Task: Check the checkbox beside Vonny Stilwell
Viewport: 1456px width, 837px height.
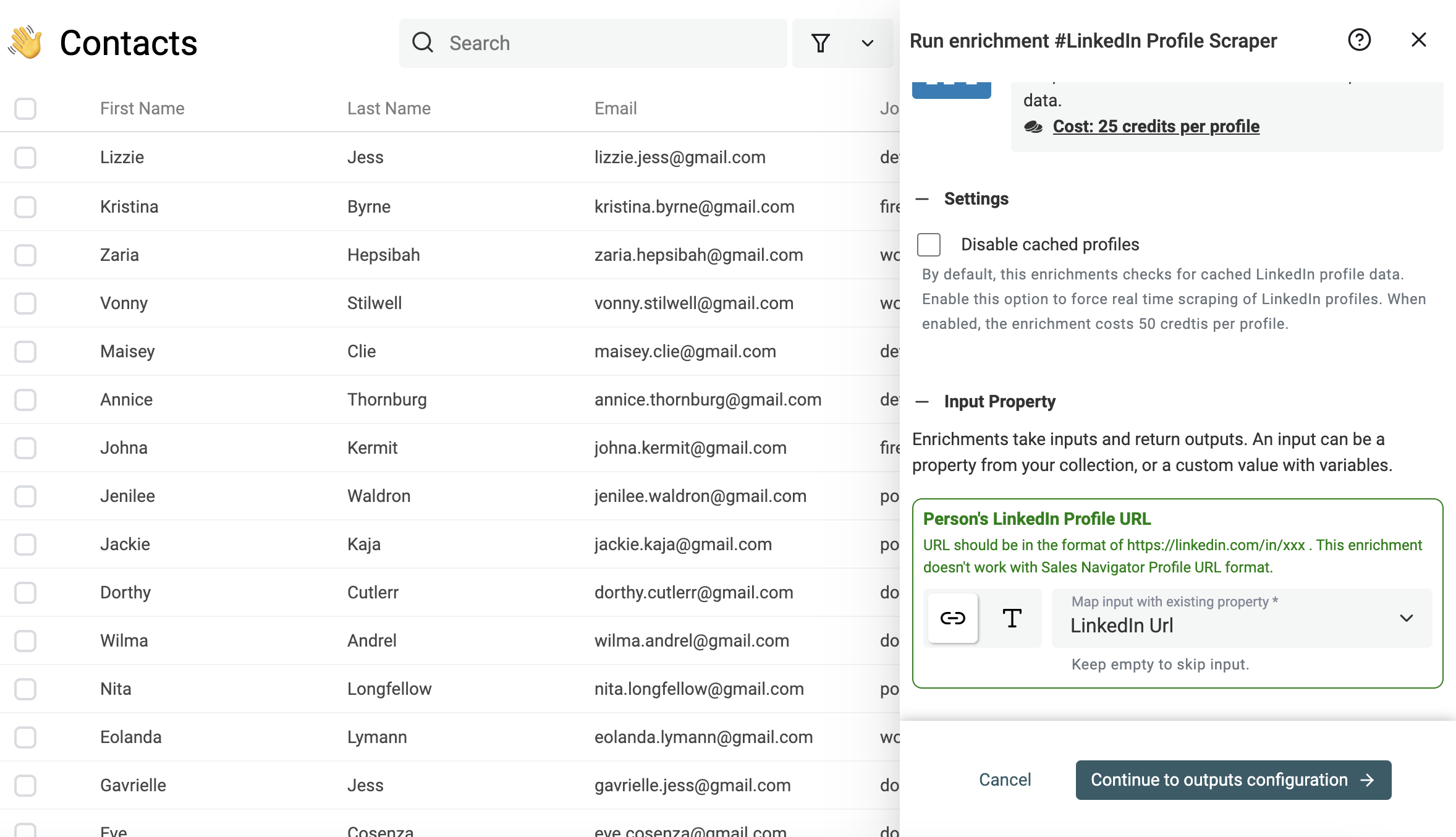Action: 25,303
